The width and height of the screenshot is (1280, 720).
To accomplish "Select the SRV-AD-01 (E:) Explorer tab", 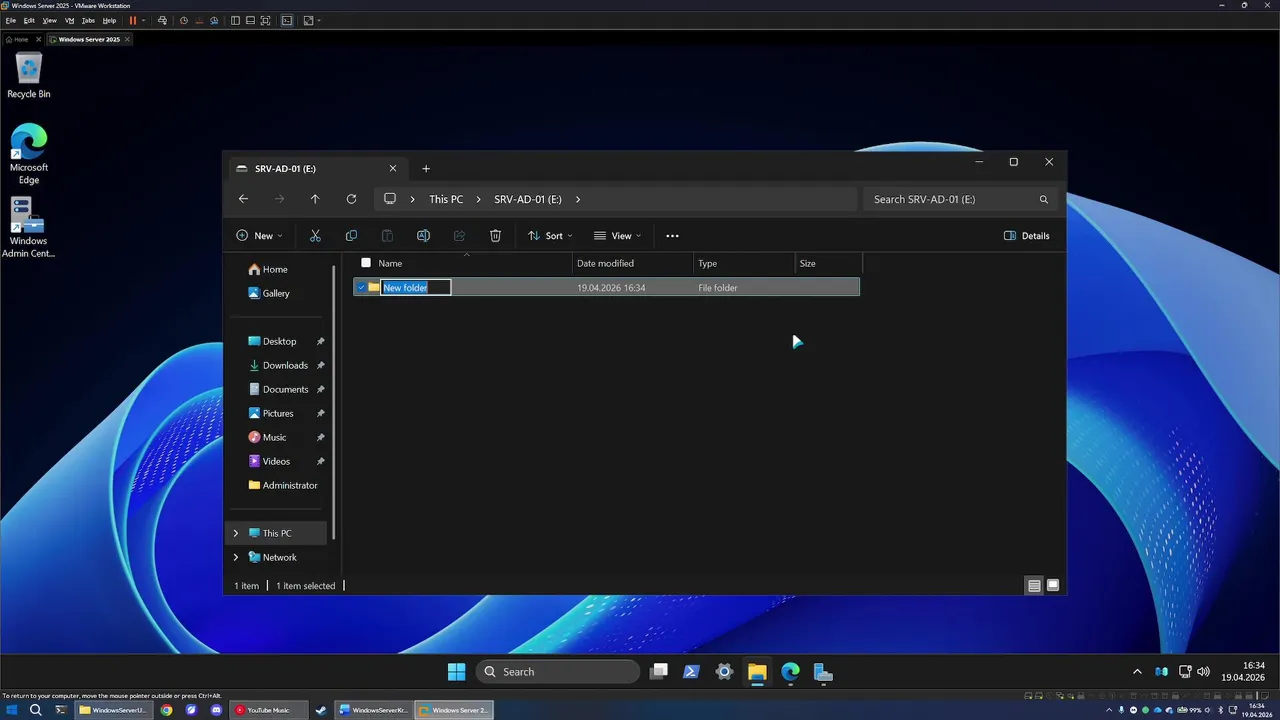I will 316,169.
